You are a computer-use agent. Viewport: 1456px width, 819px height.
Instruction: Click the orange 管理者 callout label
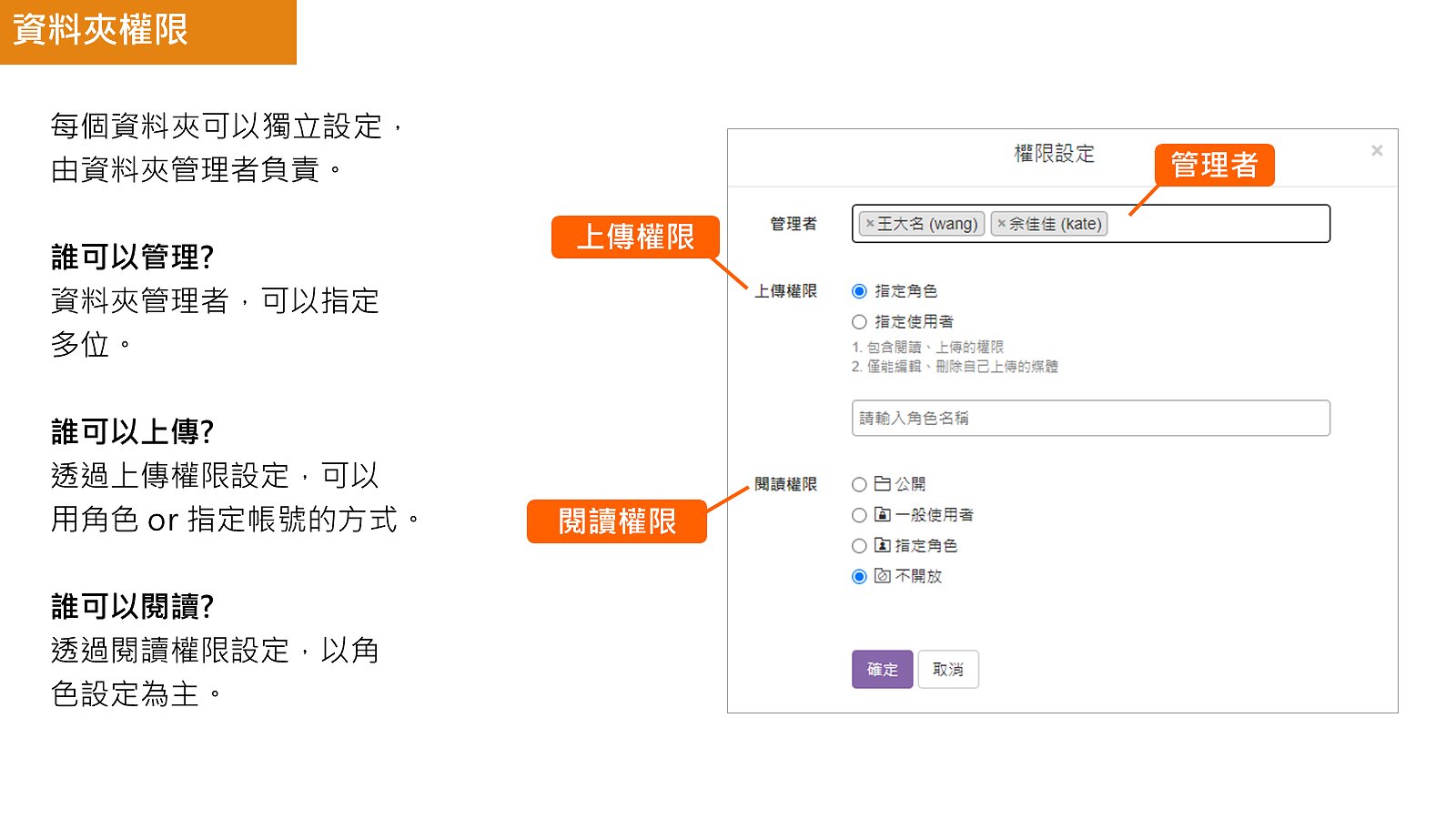point(1214,165)
